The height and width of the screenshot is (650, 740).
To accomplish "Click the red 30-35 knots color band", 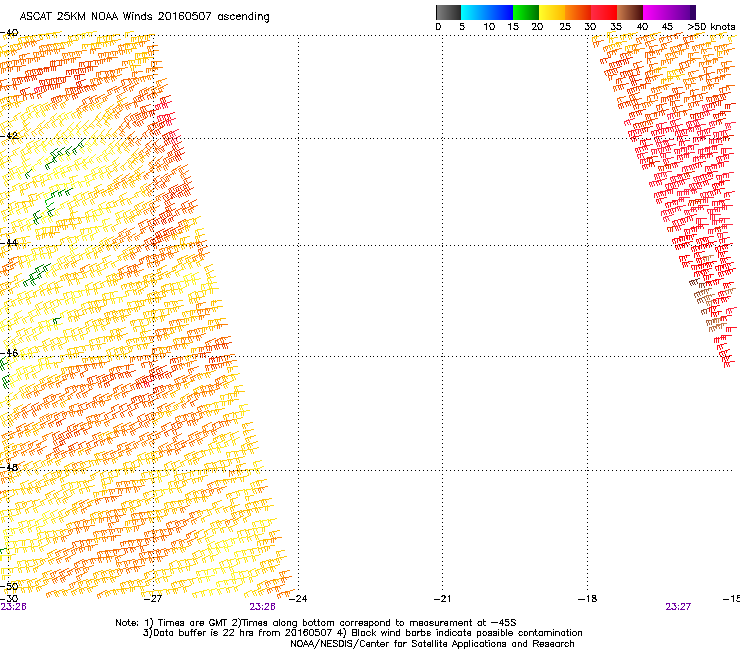I will pyautogui.click(x=604, y=12).
